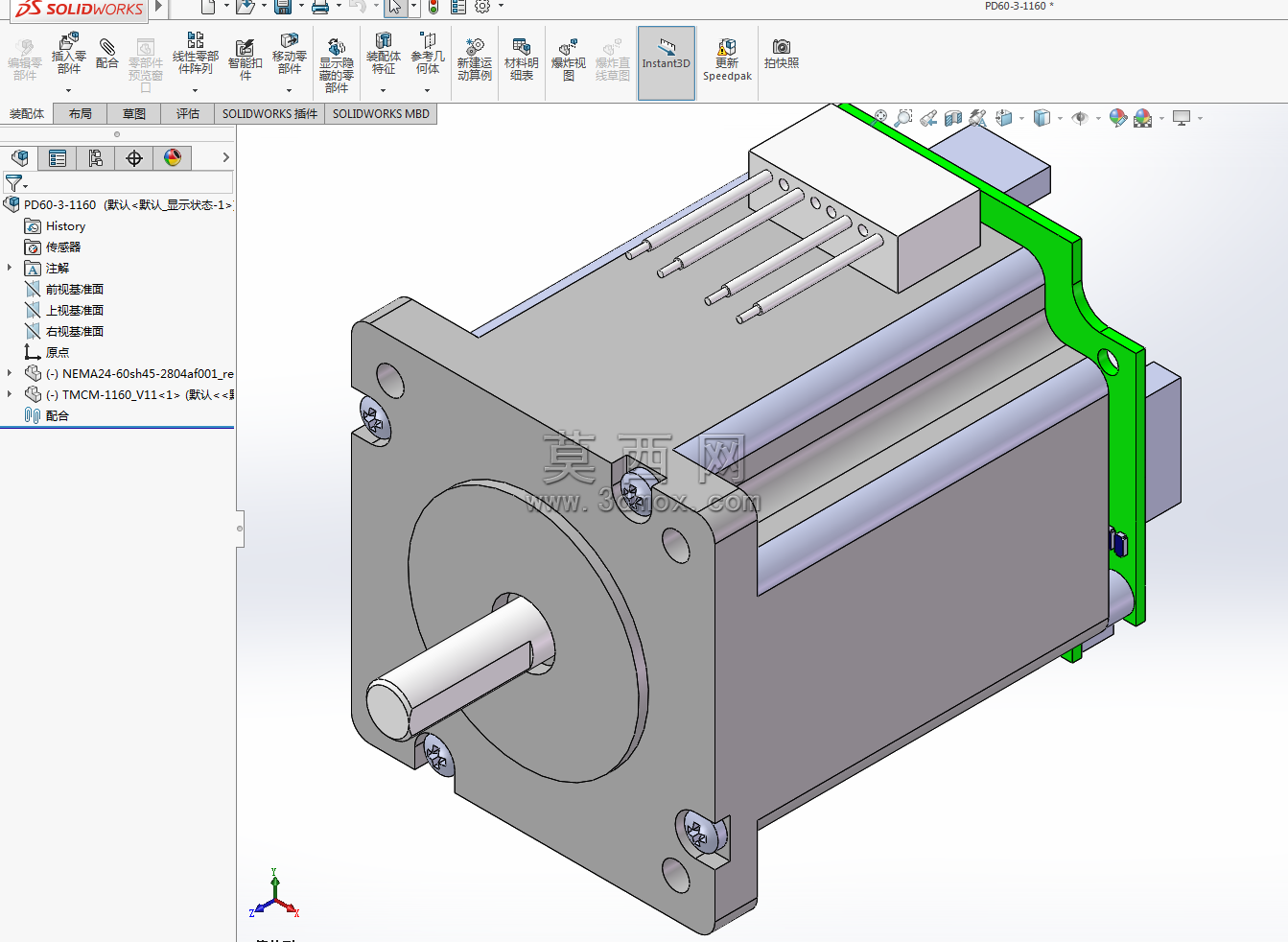The height and width of the screenshot is (942, 1288).
Task: Switch to the 评估 tab
Action: (x=188, y=114)
